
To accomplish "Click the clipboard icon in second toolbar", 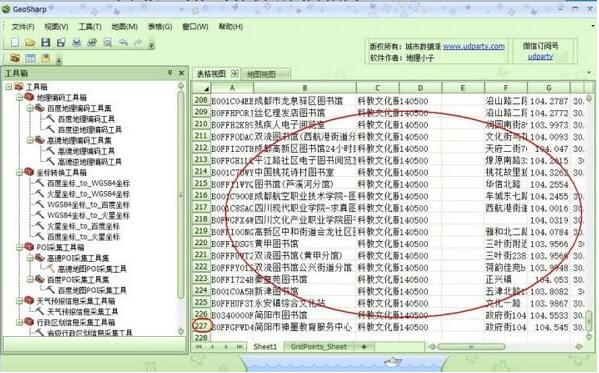I will coord(45,58).
